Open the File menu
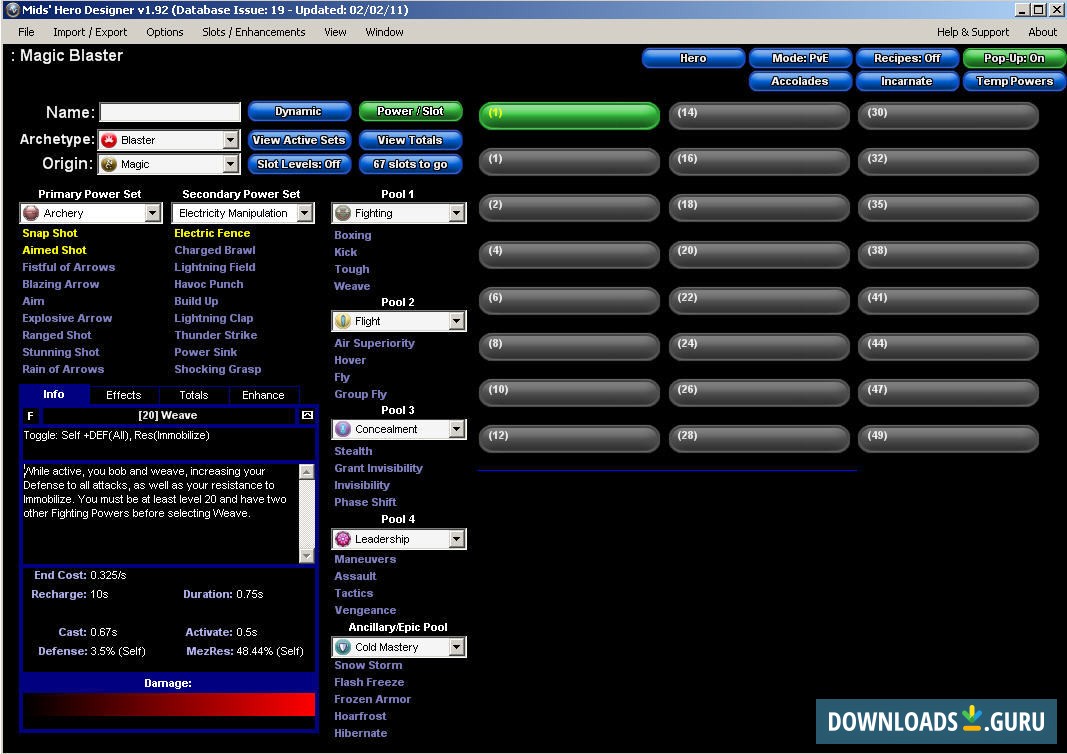This screenshot has height=754, width=1067. tap(26, 32)
